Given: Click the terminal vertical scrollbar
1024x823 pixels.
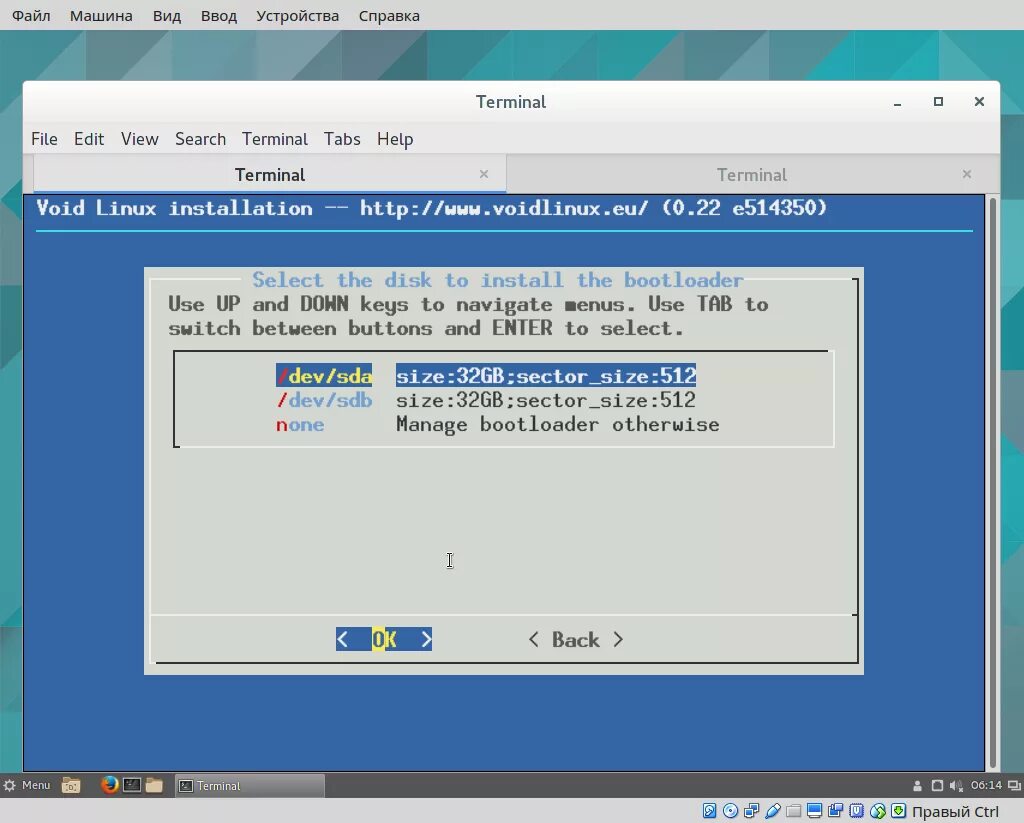Looking at the screenshot, I should 993,482.
